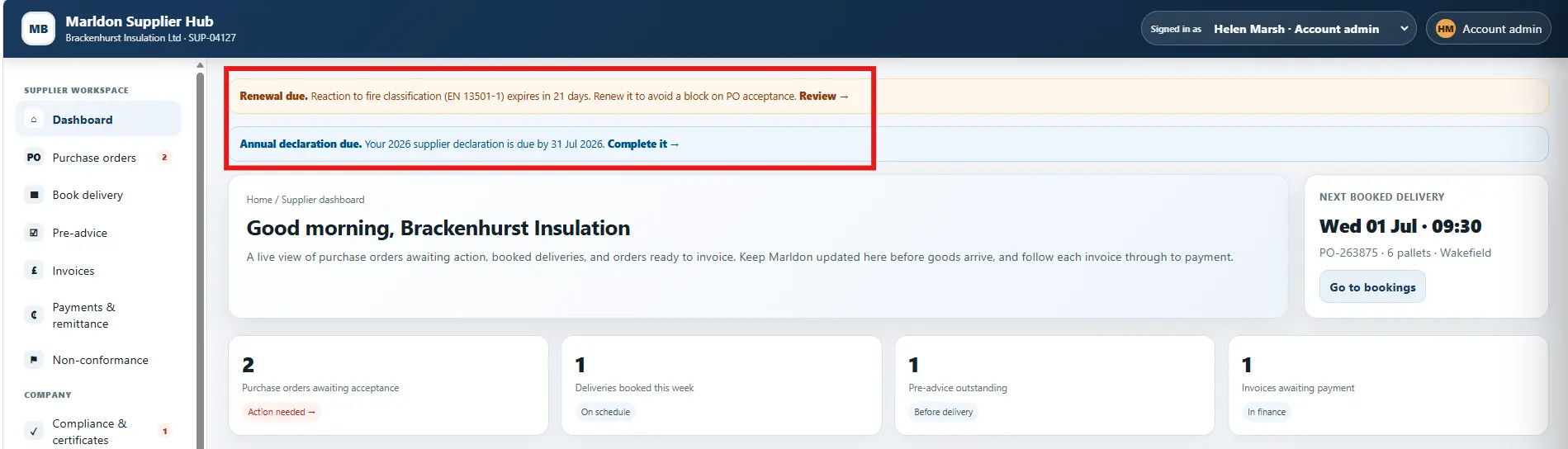This screenshot has width=1568, height=449.
Task: Click Deliveries booked this week card
Action: [x=722, y=385]
